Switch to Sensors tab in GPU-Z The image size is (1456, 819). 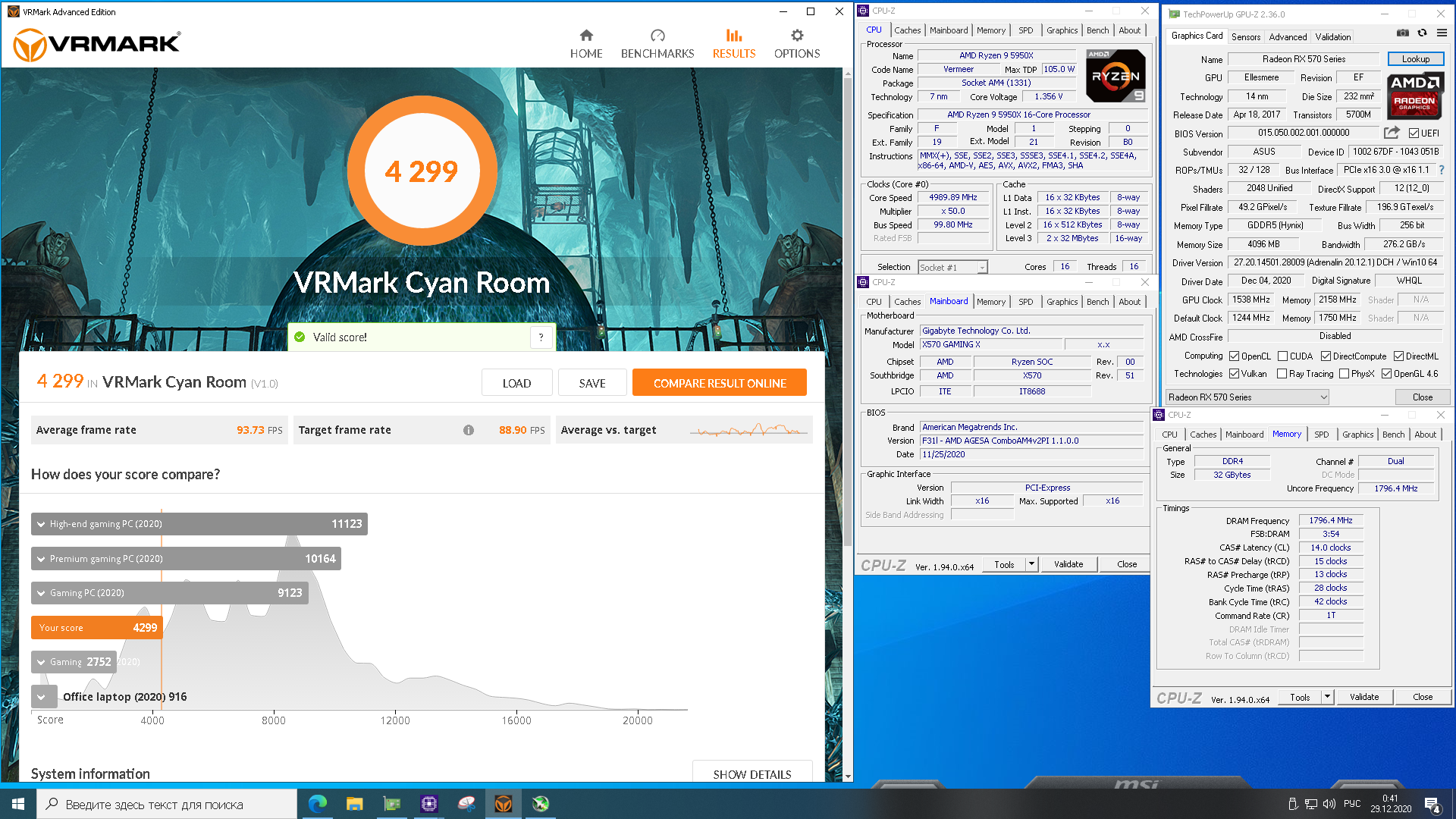coord(1246,36)
